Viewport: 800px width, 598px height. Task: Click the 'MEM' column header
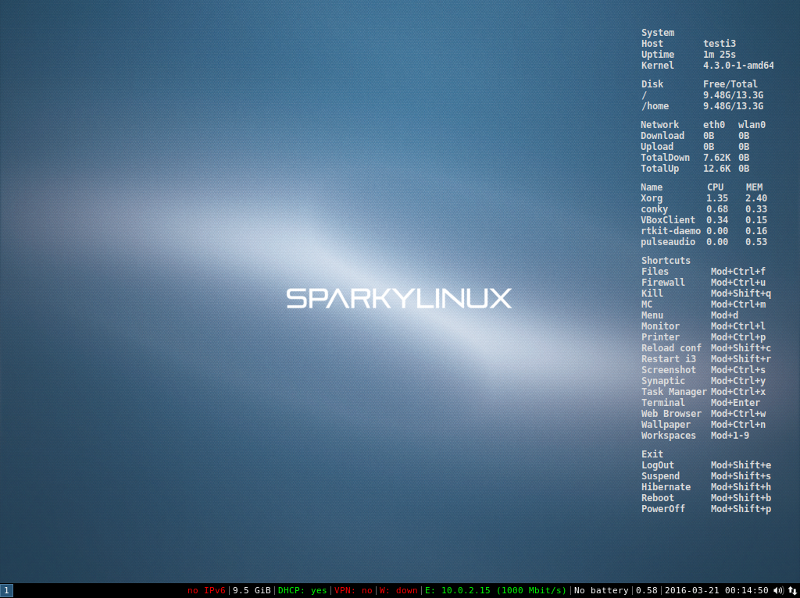pos(754,187)
